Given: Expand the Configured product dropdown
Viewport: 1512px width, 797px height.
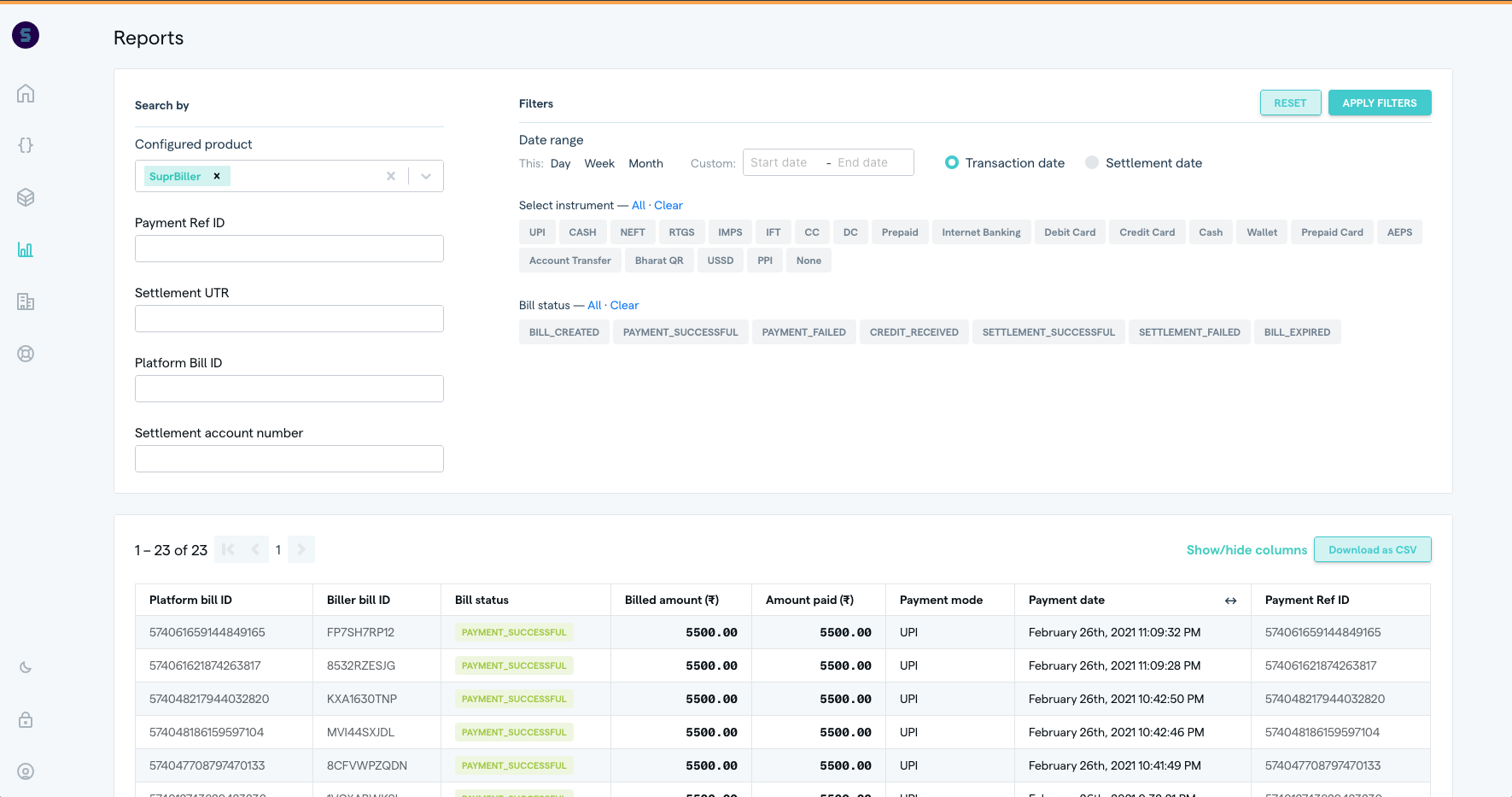Looking at the screenshot, I should (426, 176).
